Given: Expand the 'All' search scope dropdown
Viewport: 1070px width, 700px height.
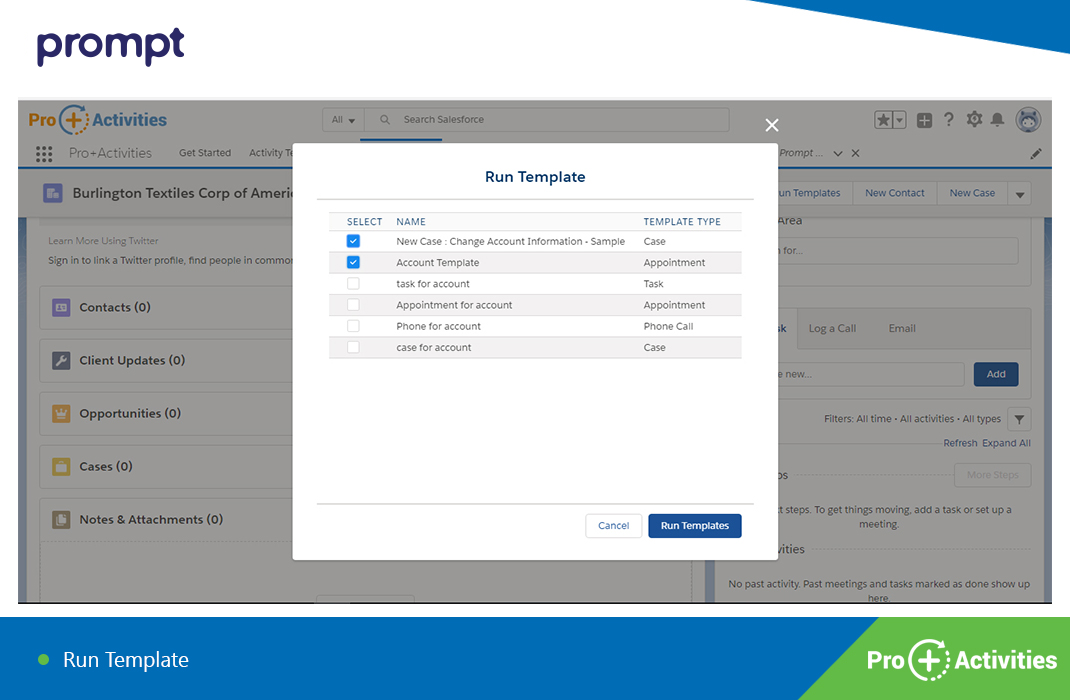Looking at the screenshot, I should coord(342,120).
